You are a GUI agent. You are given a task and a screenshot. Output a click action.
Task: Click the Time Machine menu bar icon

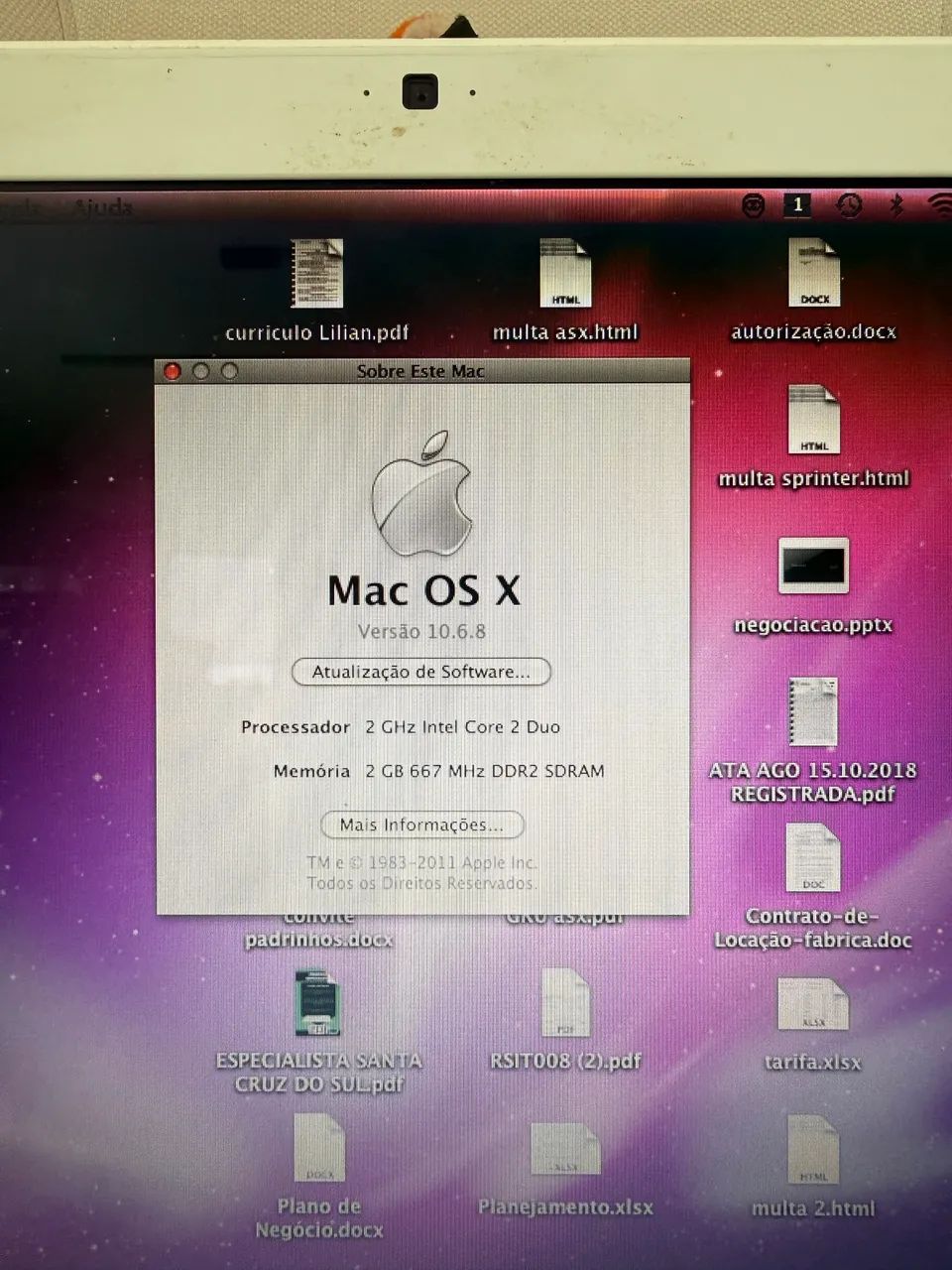click(850, 206)
